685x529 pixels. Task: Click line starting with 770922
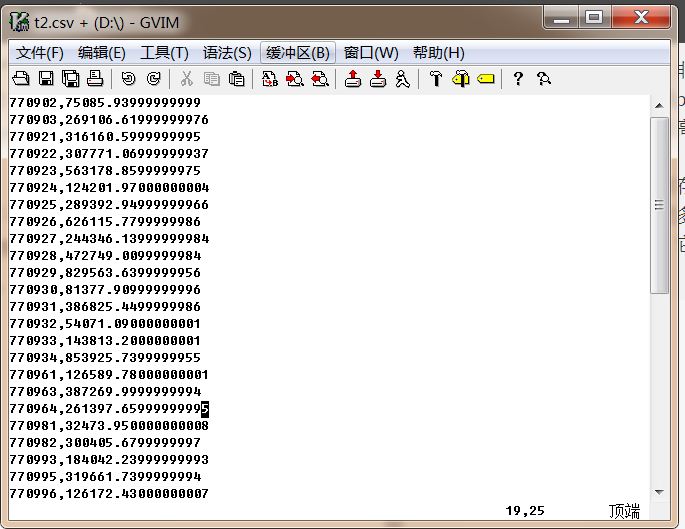point(109,154)
